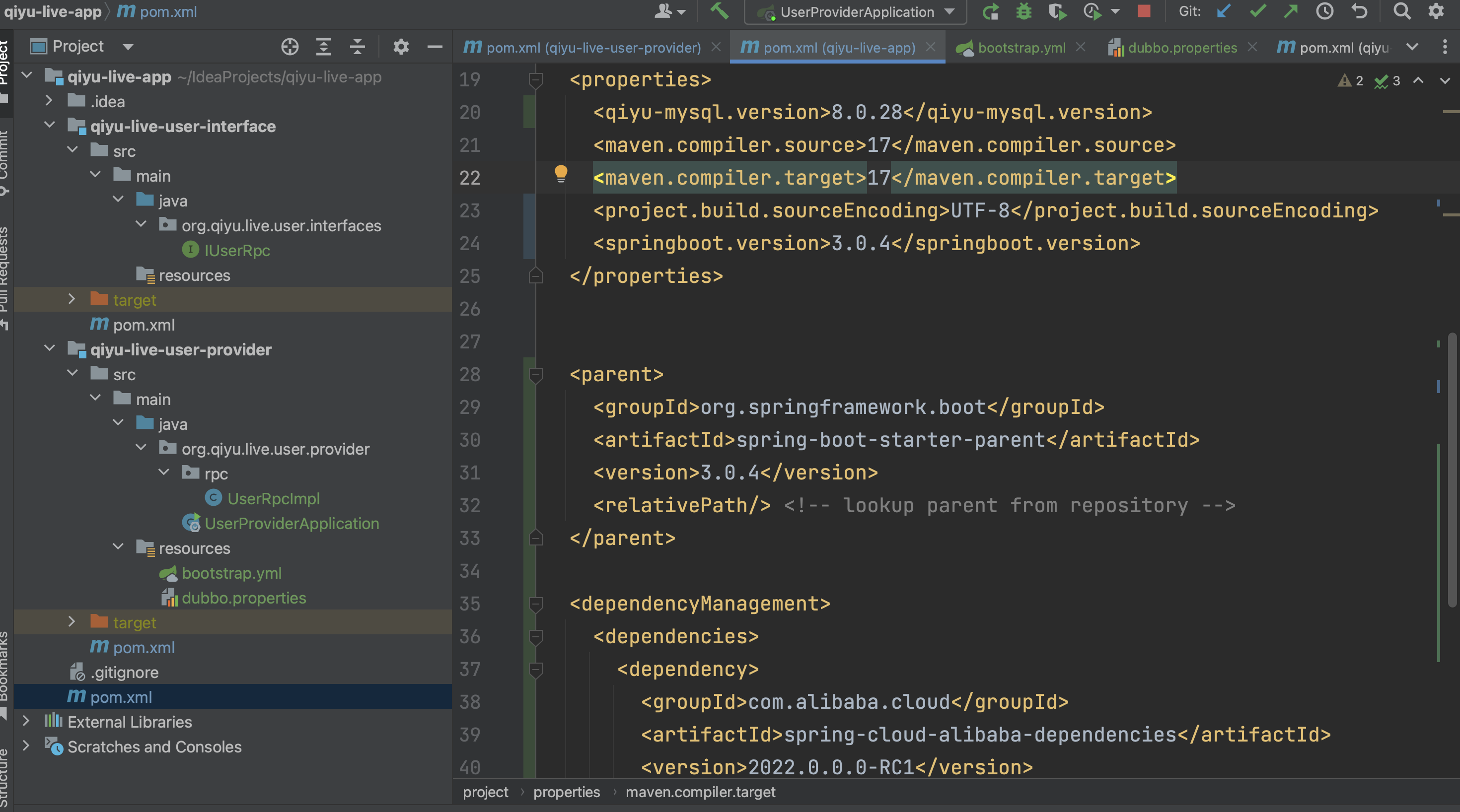Open Git history clock icon
This screenshot has width=1460, height=812.
tap(1324, 11)
